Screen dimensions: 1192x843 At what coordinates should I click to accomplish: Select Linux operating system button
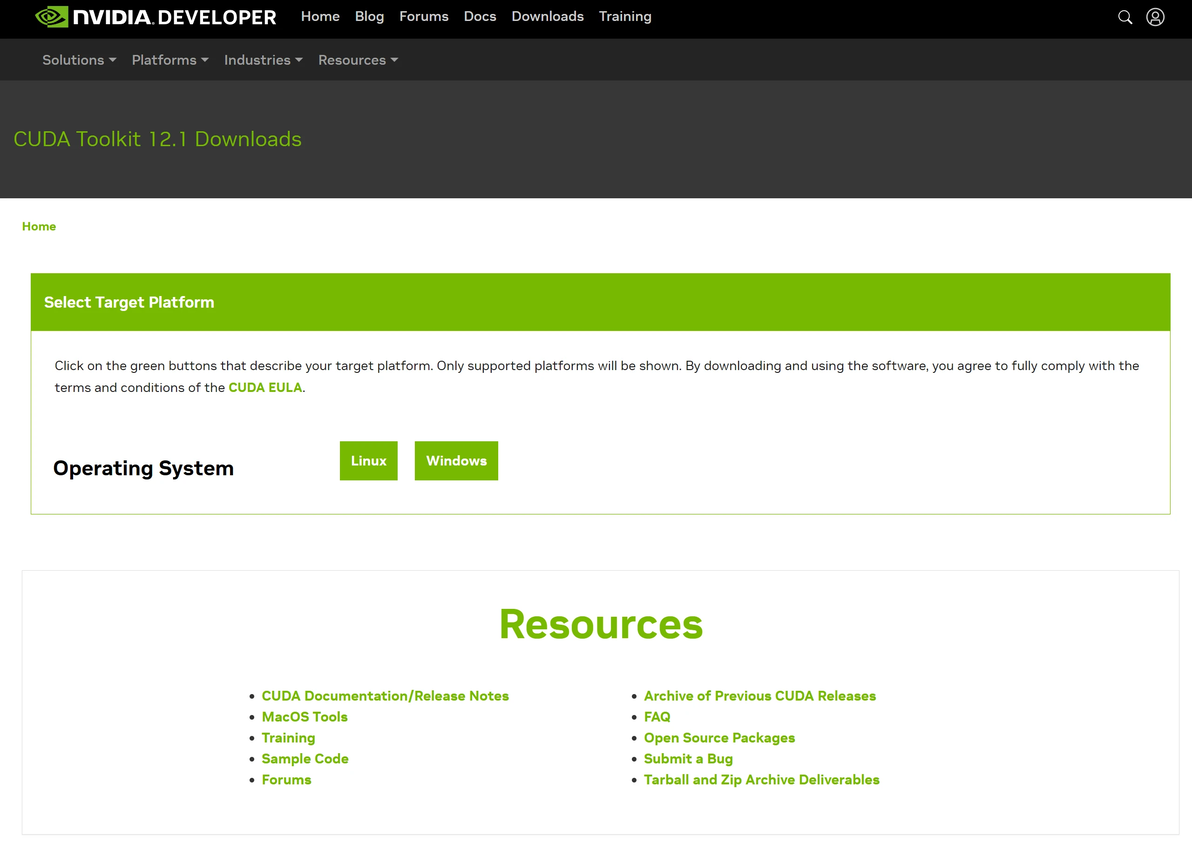pyautogui.click(x=369, y=461)
